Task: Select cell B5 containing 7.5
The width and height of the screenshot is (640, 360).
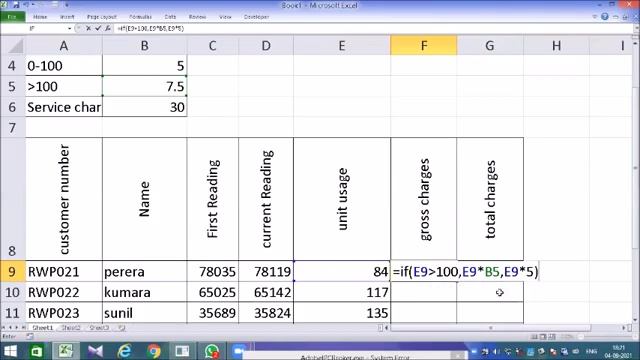Action: [144, 86]
